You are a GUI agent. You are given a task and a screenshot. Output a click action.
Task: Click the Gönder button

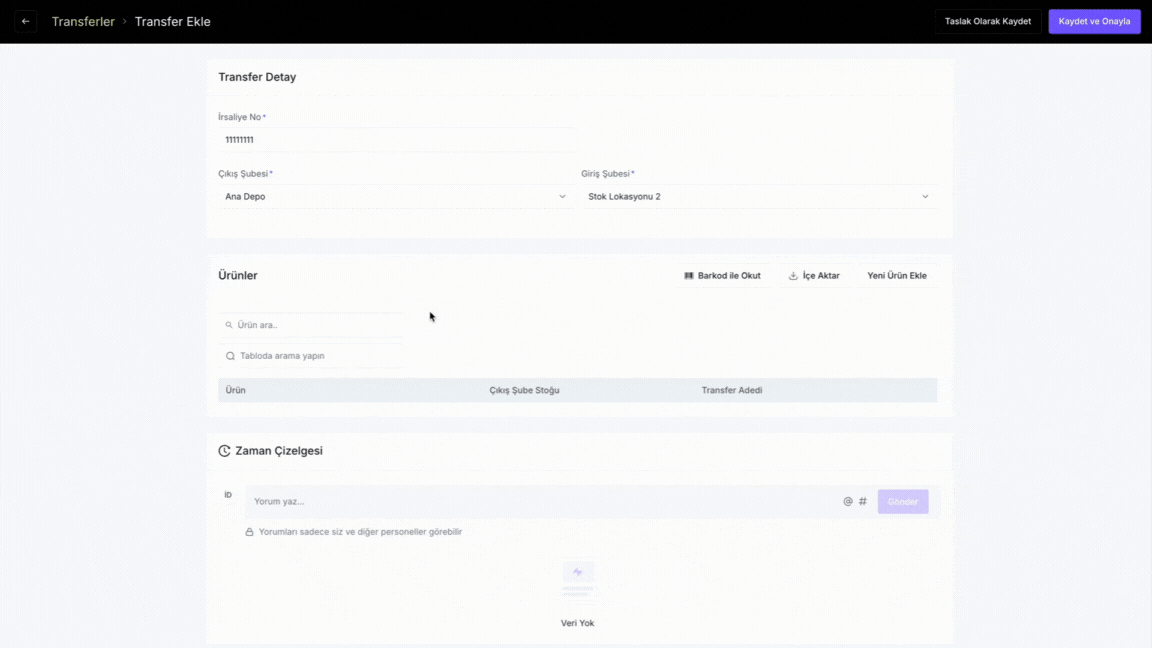point(902,502)
